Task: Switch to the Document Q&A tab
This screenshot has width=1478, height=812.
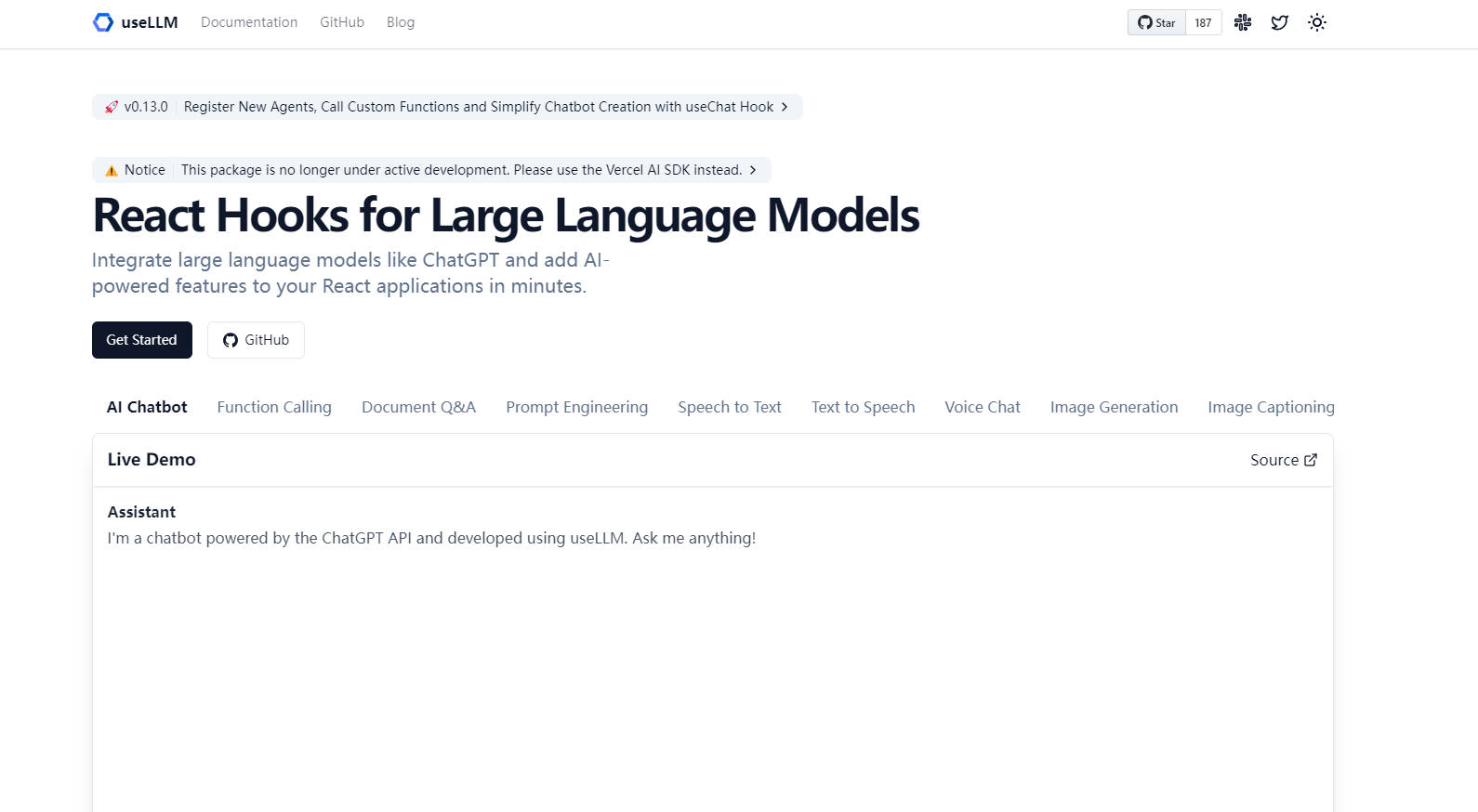Action: point(419,407)
